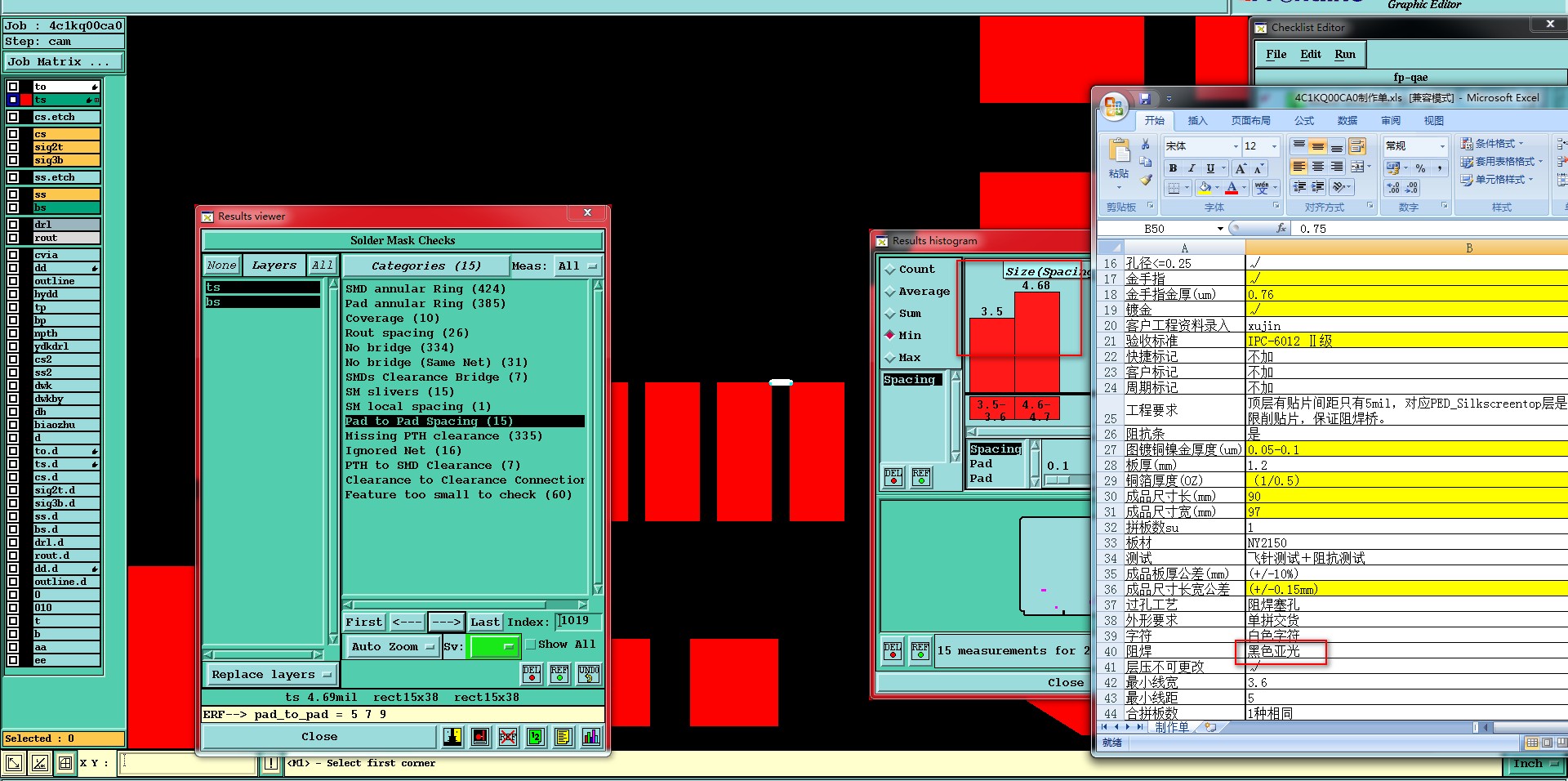Click the Excel font color red A

point(1232,188)
